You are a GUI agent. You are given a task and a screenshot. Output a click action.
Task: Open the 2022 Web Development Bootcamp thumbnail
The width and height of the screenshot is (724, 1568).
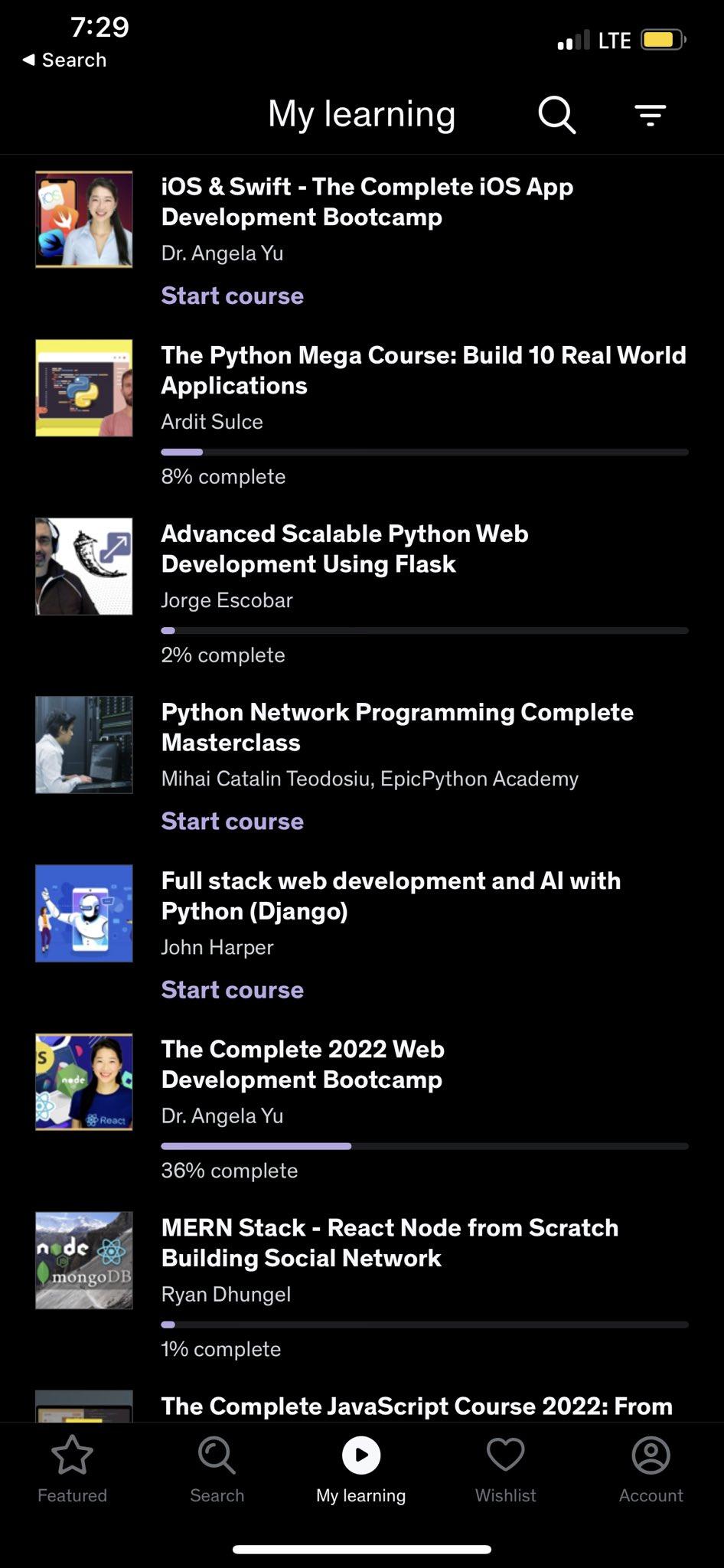tap(84, 1082)
